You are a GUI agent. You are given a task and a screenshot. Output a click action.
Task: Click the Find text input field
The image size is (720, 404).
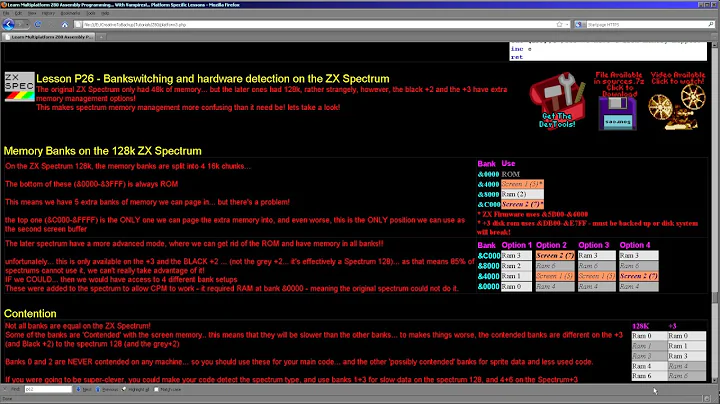coord(48,389)
